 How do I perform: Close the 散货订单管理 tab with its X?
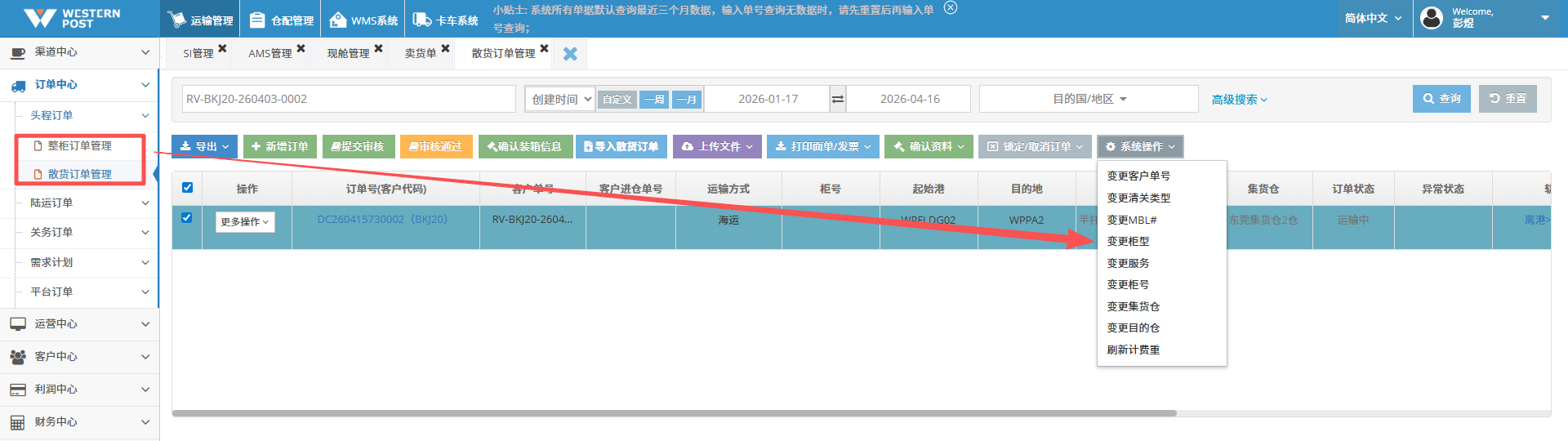click(x=544, y=49)
